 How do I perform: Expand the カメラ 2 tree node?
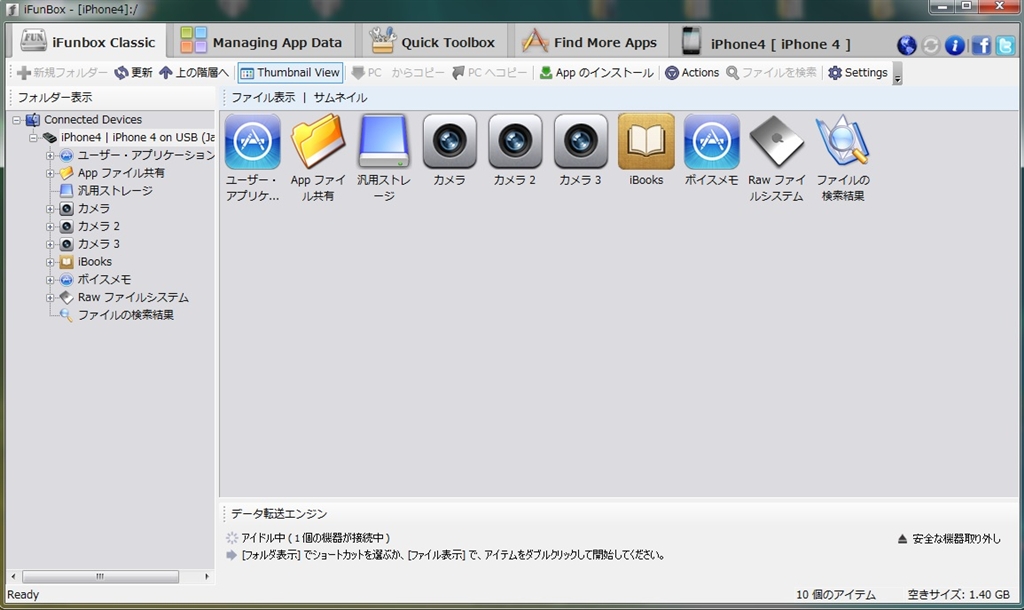click(50, 226)
